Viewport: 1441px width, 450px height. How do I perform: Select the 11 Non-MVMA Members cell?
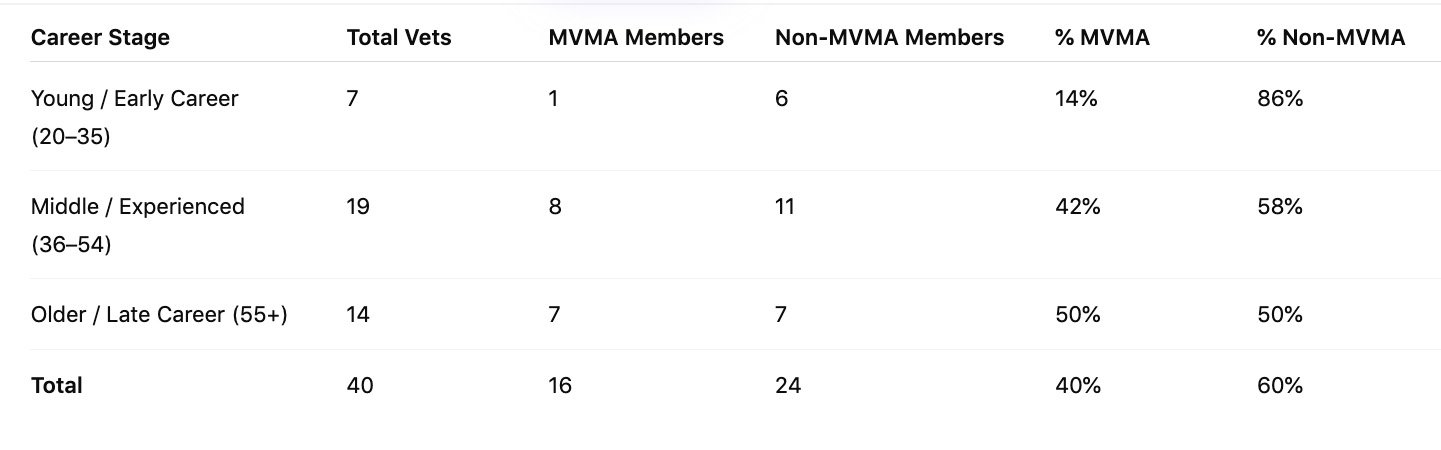pos(785,207)
